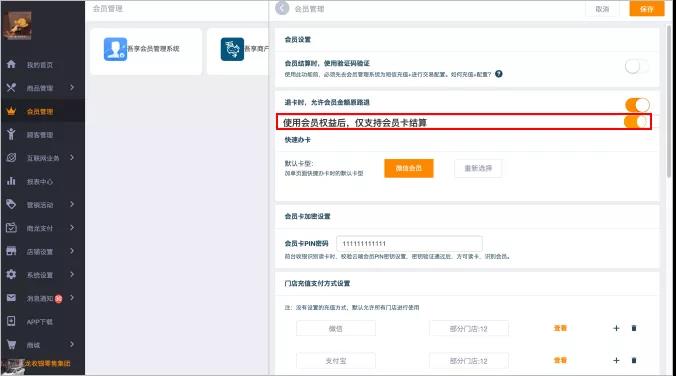Click 会员卡PIN密码 input field
Image resolution: width=676 pixels, height=376 pixels.
click(x=409, y=244)
